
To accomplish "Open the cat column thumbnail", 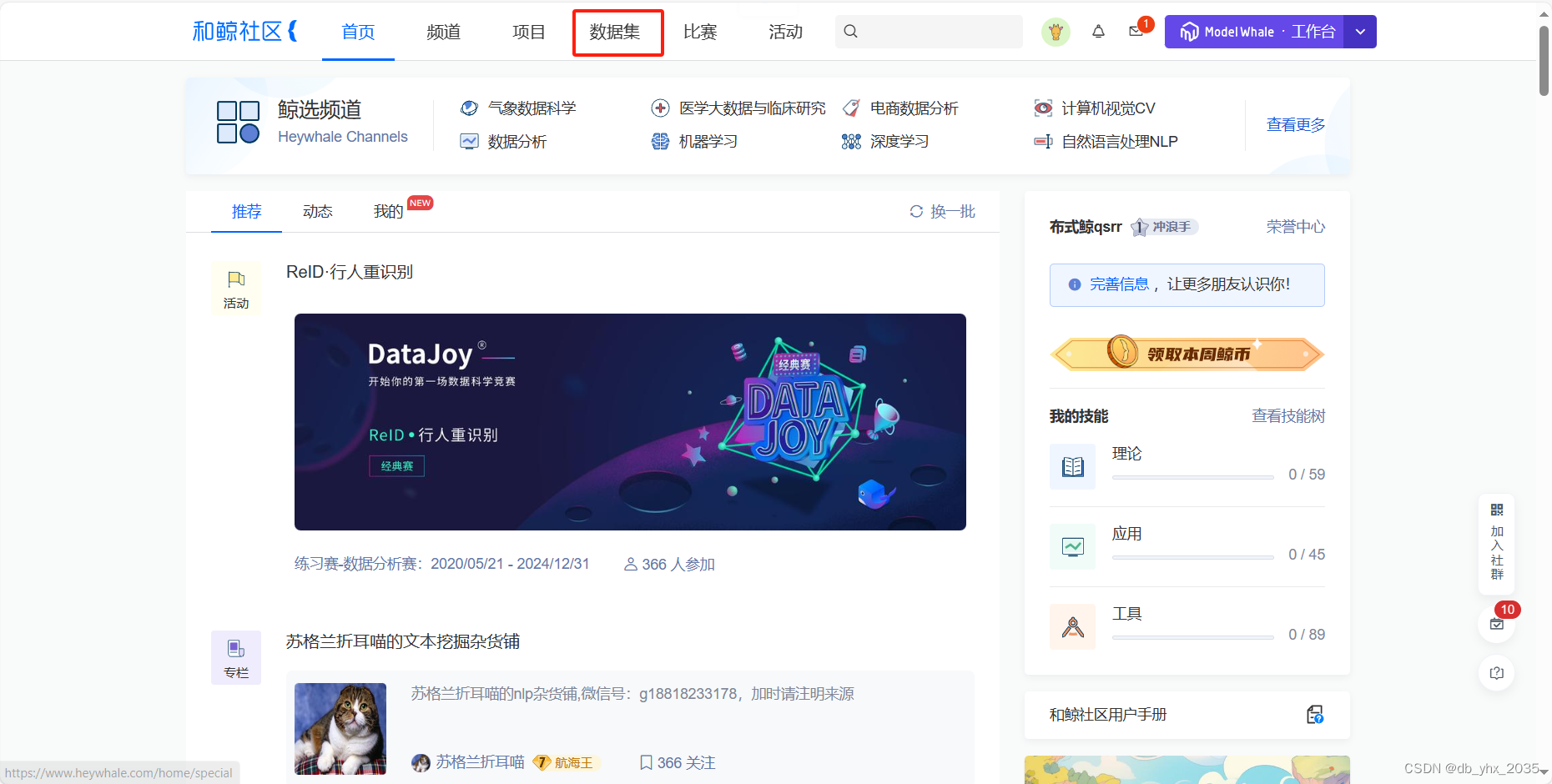I will [x=340, y=729].
